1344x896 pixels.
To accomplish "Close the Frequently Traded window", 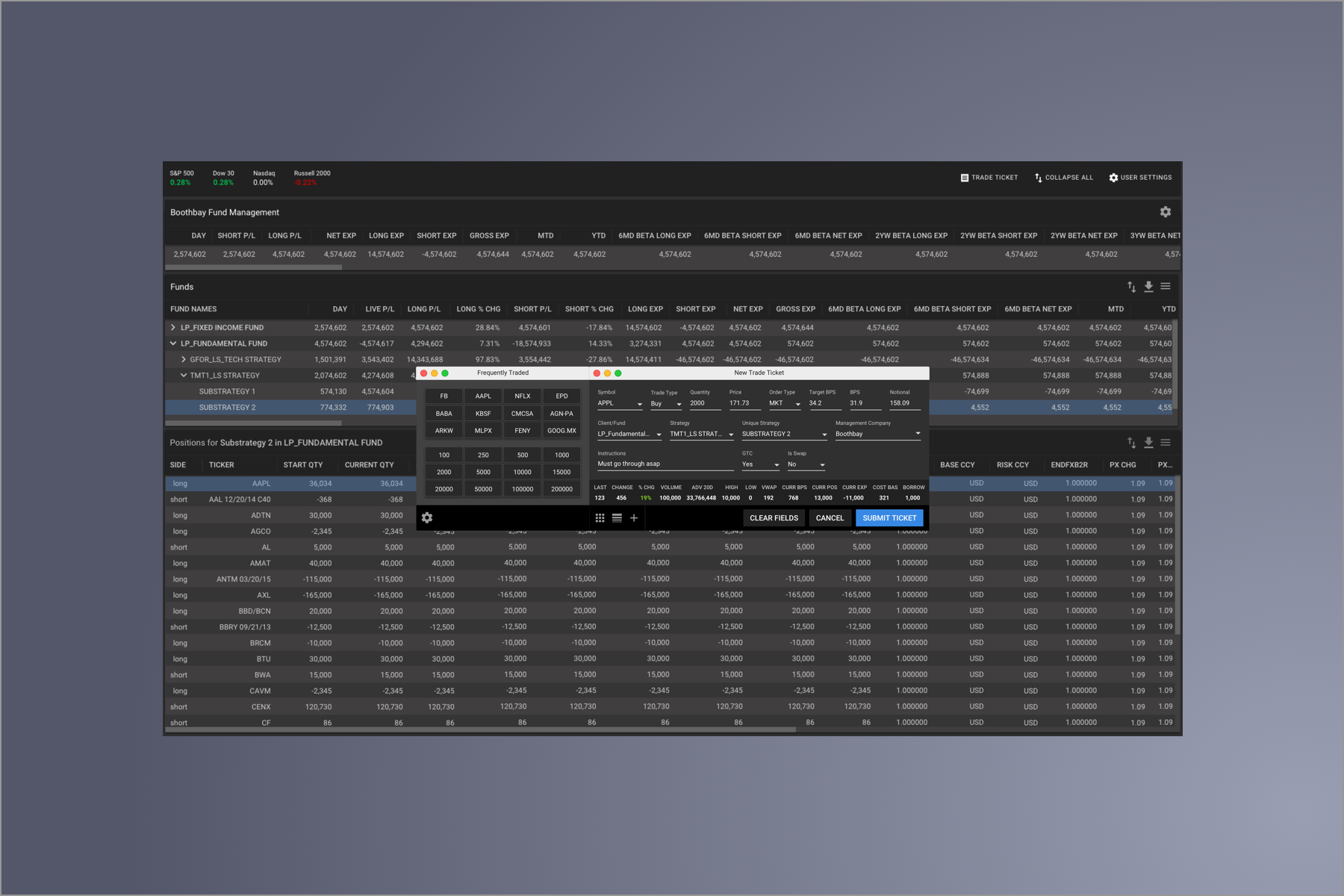I will click(x=423, y=373).
